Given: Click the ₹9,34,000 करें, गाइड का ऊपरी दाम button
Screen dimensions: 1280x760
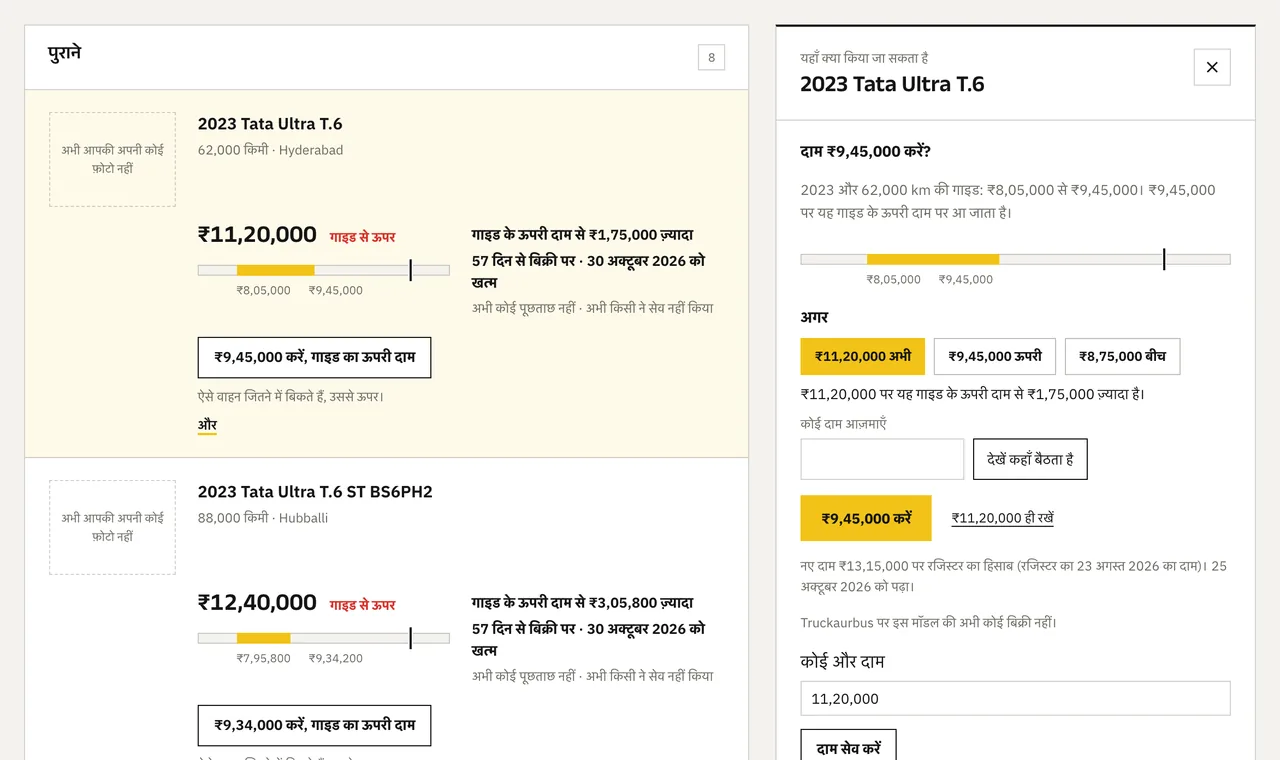Looking at the screenshot, I should (314, 725).
